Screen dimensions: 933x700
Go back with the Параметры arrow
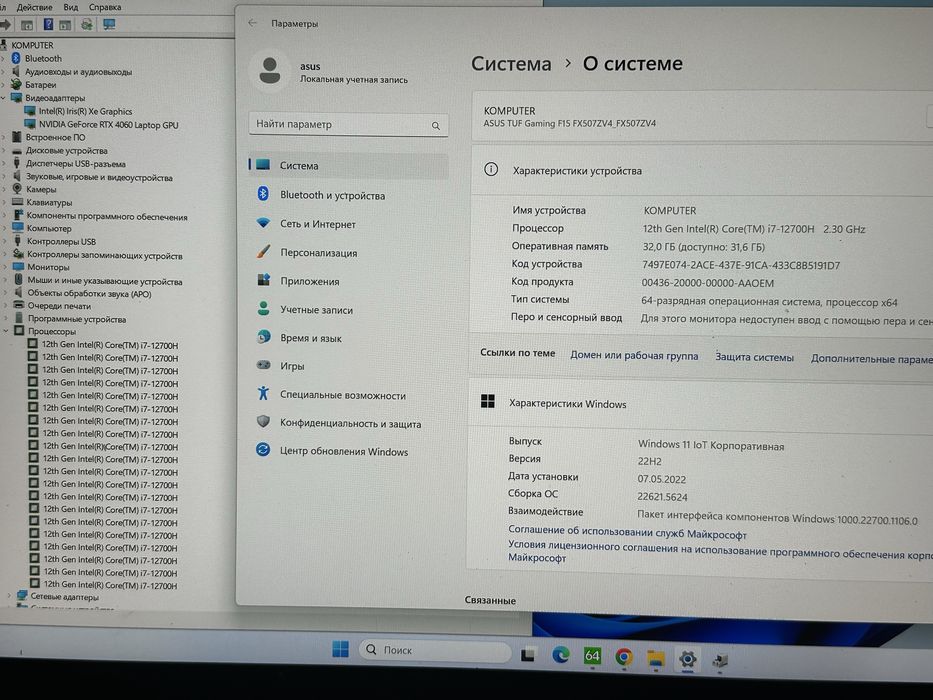(x=253, y=23)
